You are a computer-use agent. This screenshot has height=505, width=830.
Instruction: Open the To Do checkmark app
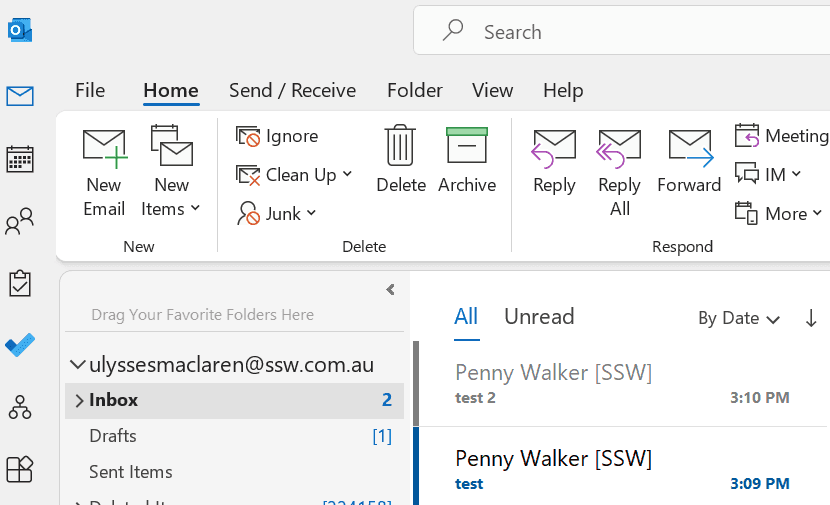[x=20, y=345]
